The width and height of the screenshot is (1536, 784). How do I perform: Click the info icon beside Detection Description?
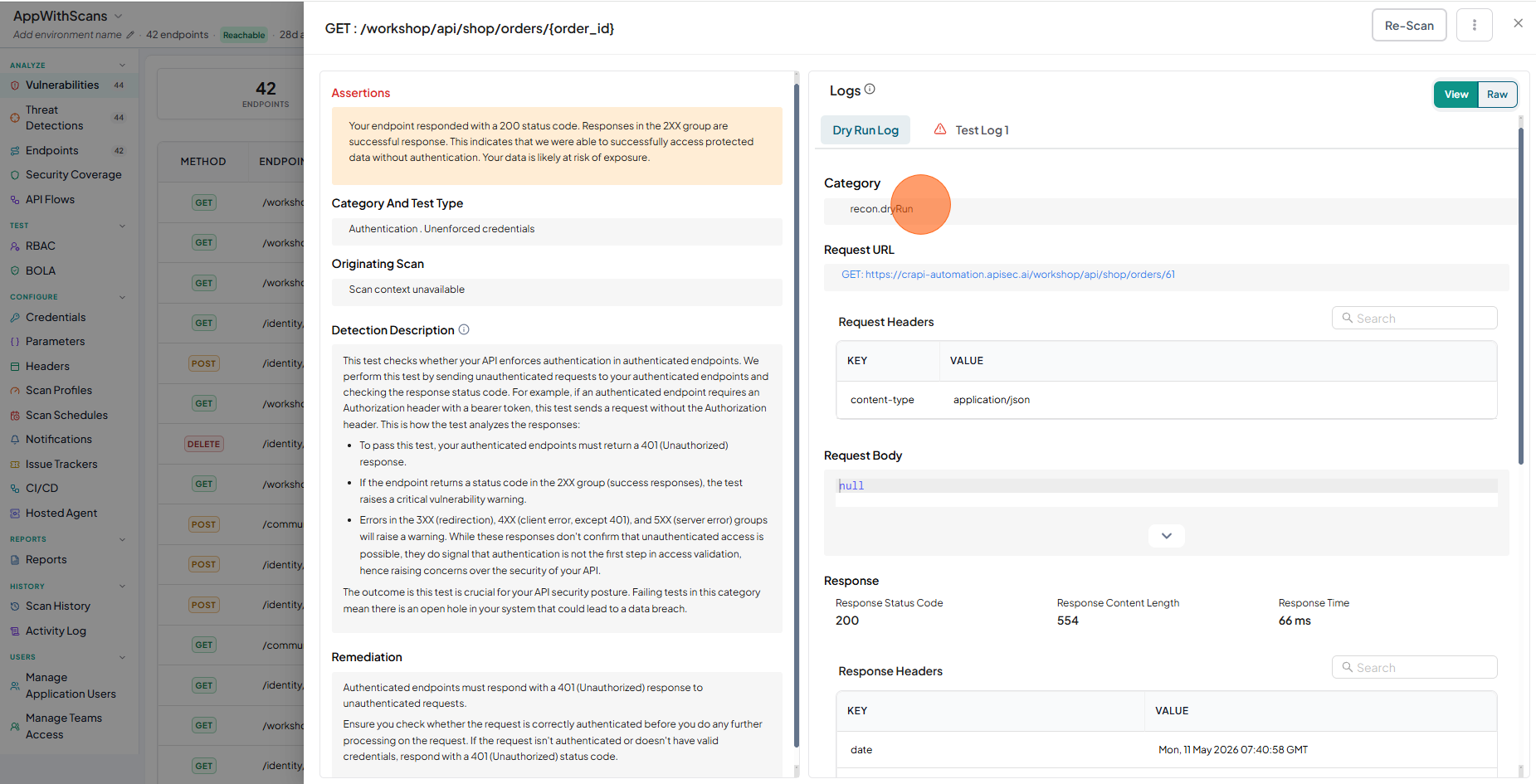click(x=464, y=329)
